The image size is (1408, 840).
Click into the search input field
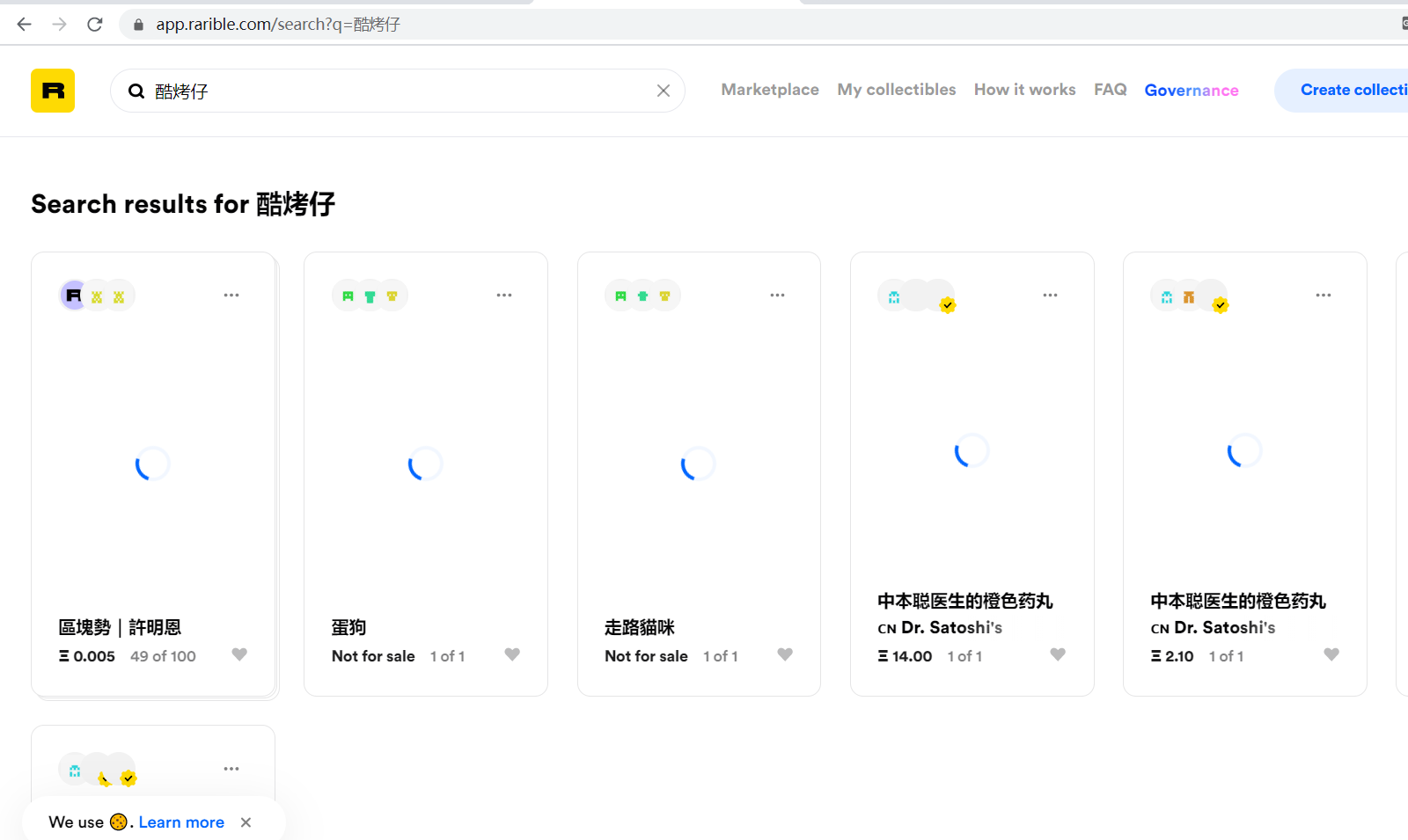coord(400,91)
